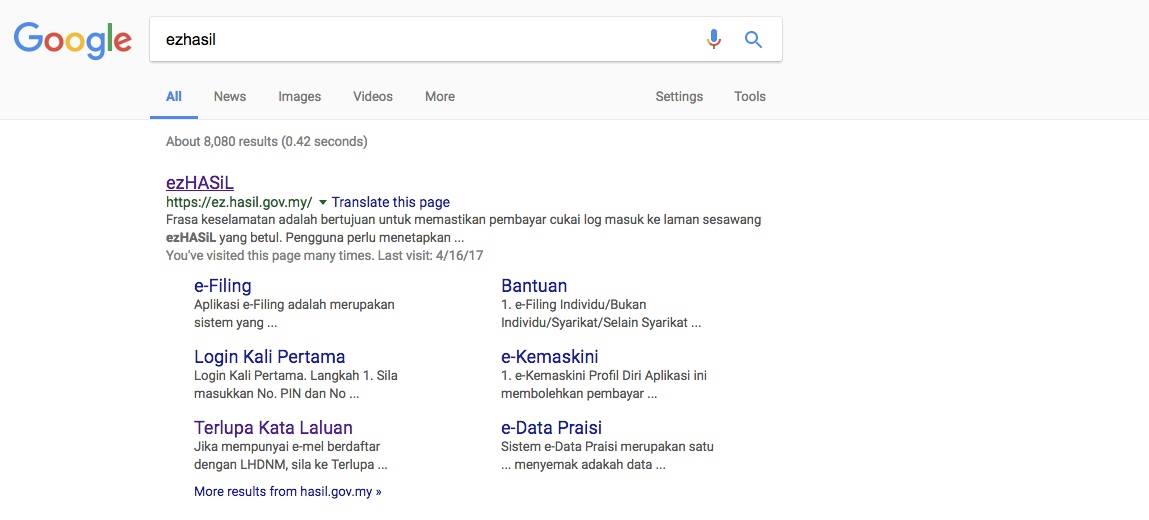Click the magnifying glass search button
1149x520 pixels.
[753, 39]
